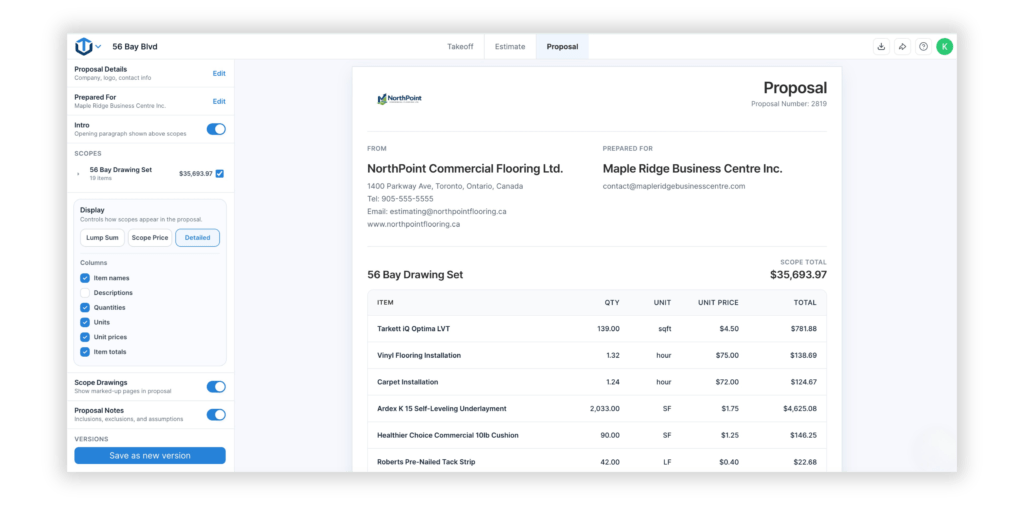Click Edit next to Prepared For
Screen dimensions: 1024x505
219,101
